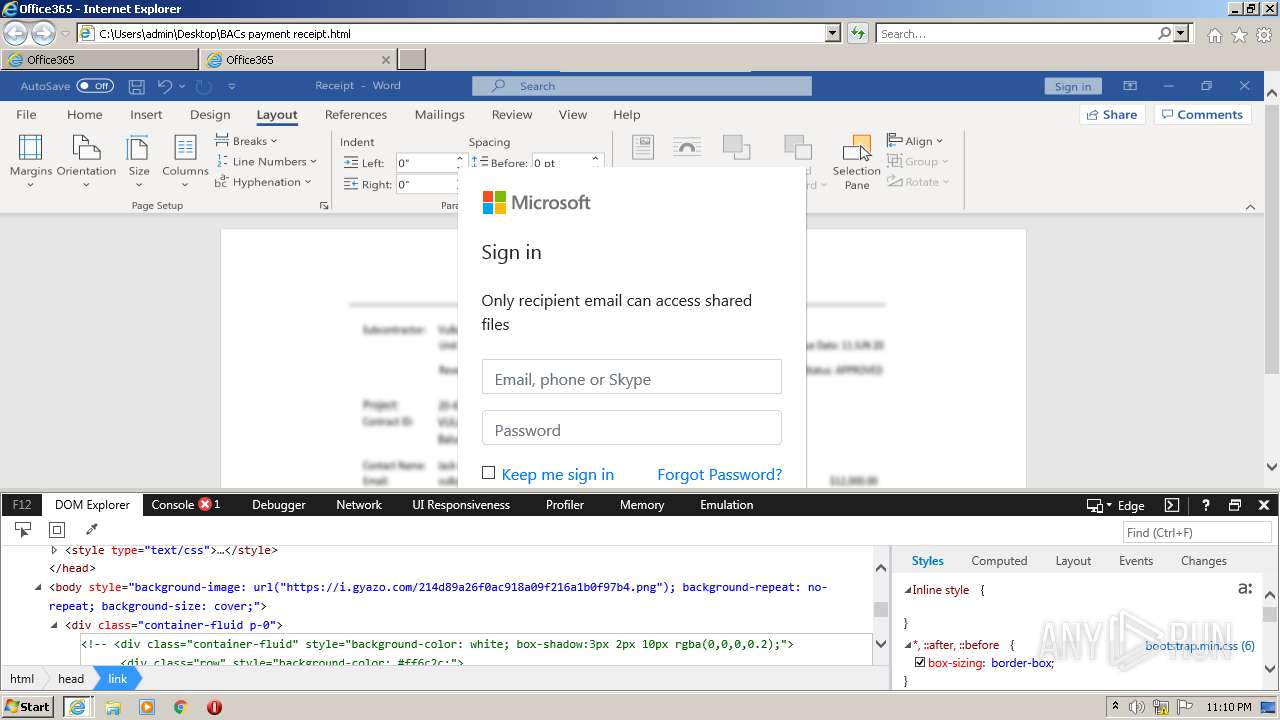Click the Forgot Password? link

pyautogui.click(x=720, y=474)
